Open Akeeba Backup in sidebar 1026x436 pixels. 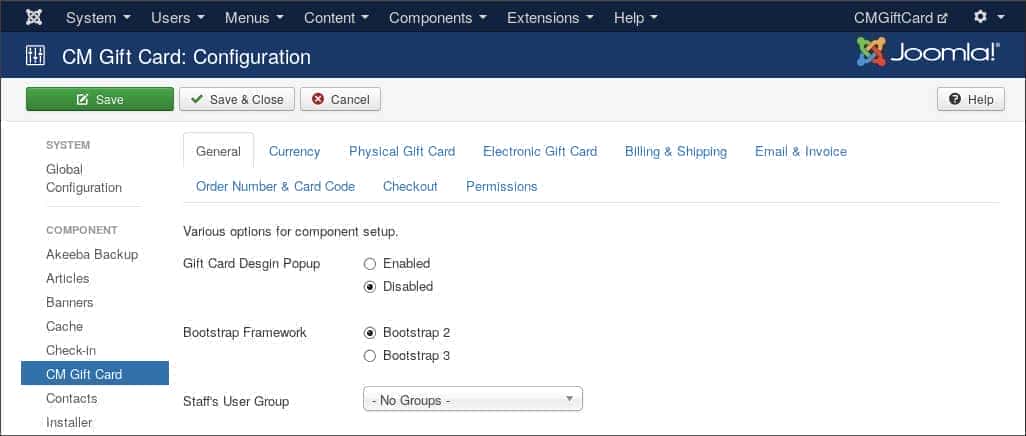92,254
